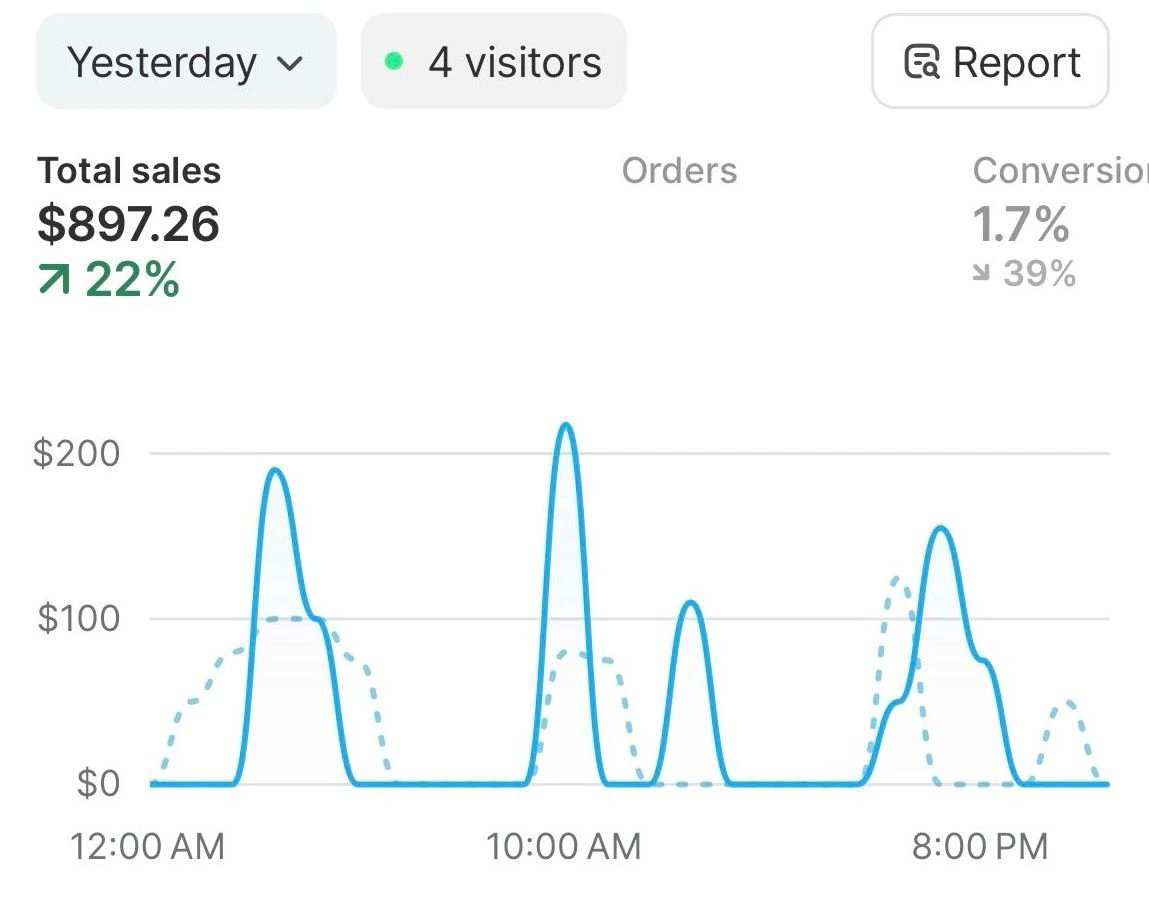Click the gray down arrow beside 39%
The height and width of the screenshot is (924, 1149).
[982, 274]
